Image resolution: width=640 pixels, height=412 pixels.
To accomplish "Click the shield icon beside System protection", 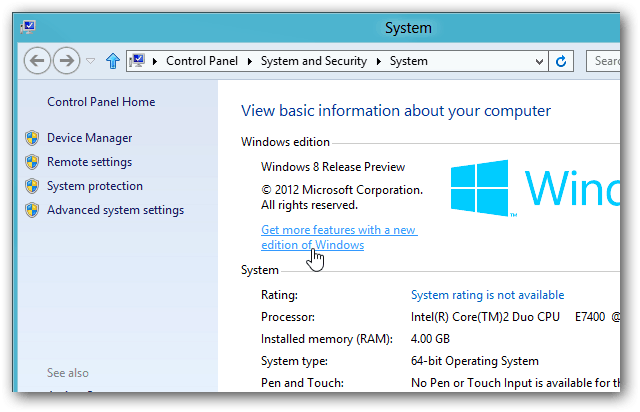I will [x=32, y=186].
